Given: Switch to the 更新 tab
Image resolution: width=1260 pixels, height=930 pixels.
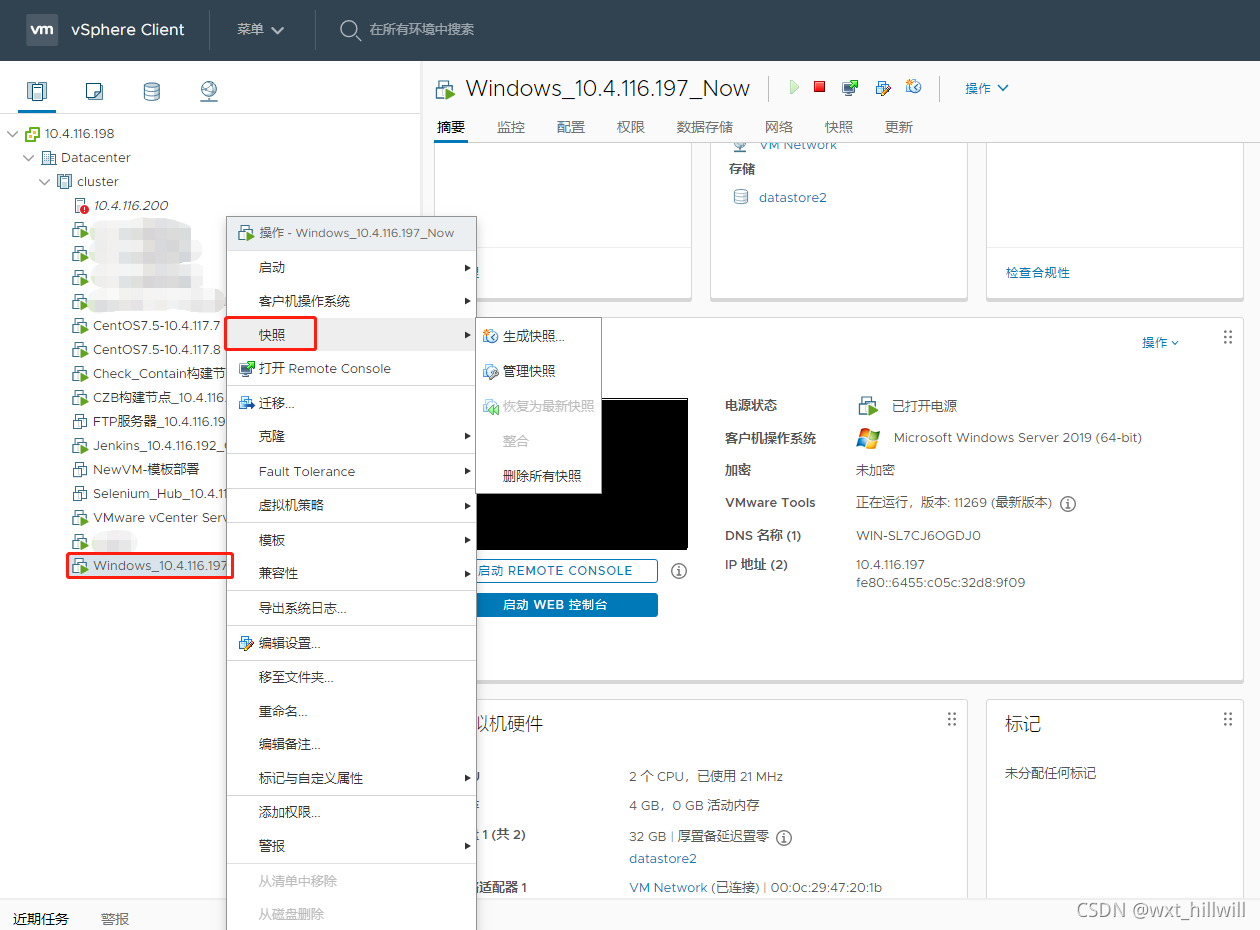Looking at the screenshot, I should (x=899, y=127).
